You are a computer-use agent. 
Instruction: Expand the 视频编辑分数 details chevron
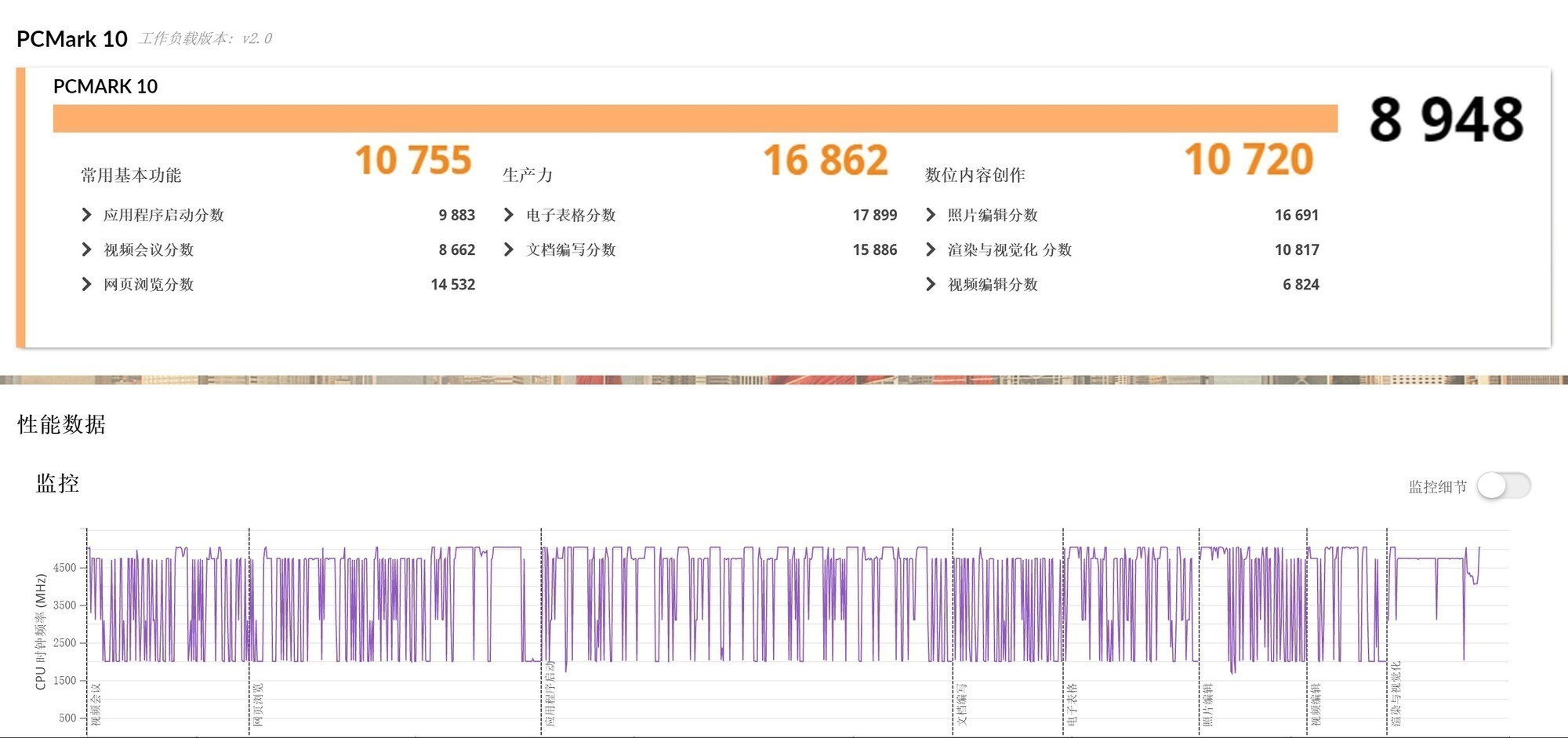930,285
